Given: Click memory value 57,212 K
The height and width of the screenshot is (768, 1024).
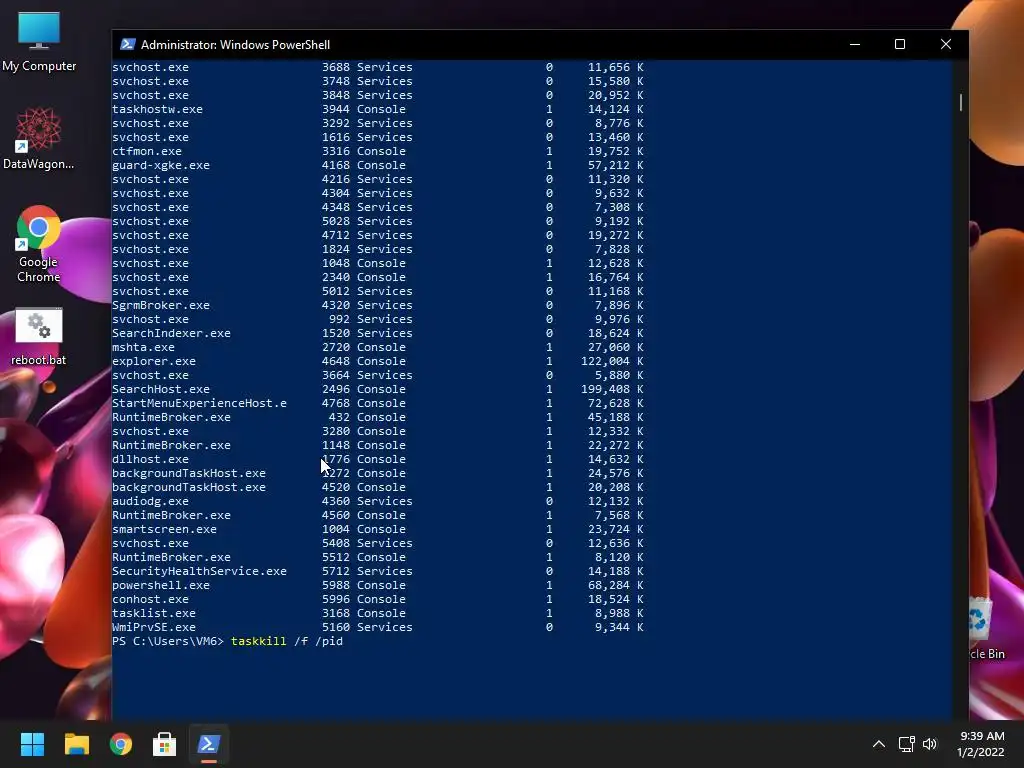Looking at the screenshot, I should tap(616, 165).
